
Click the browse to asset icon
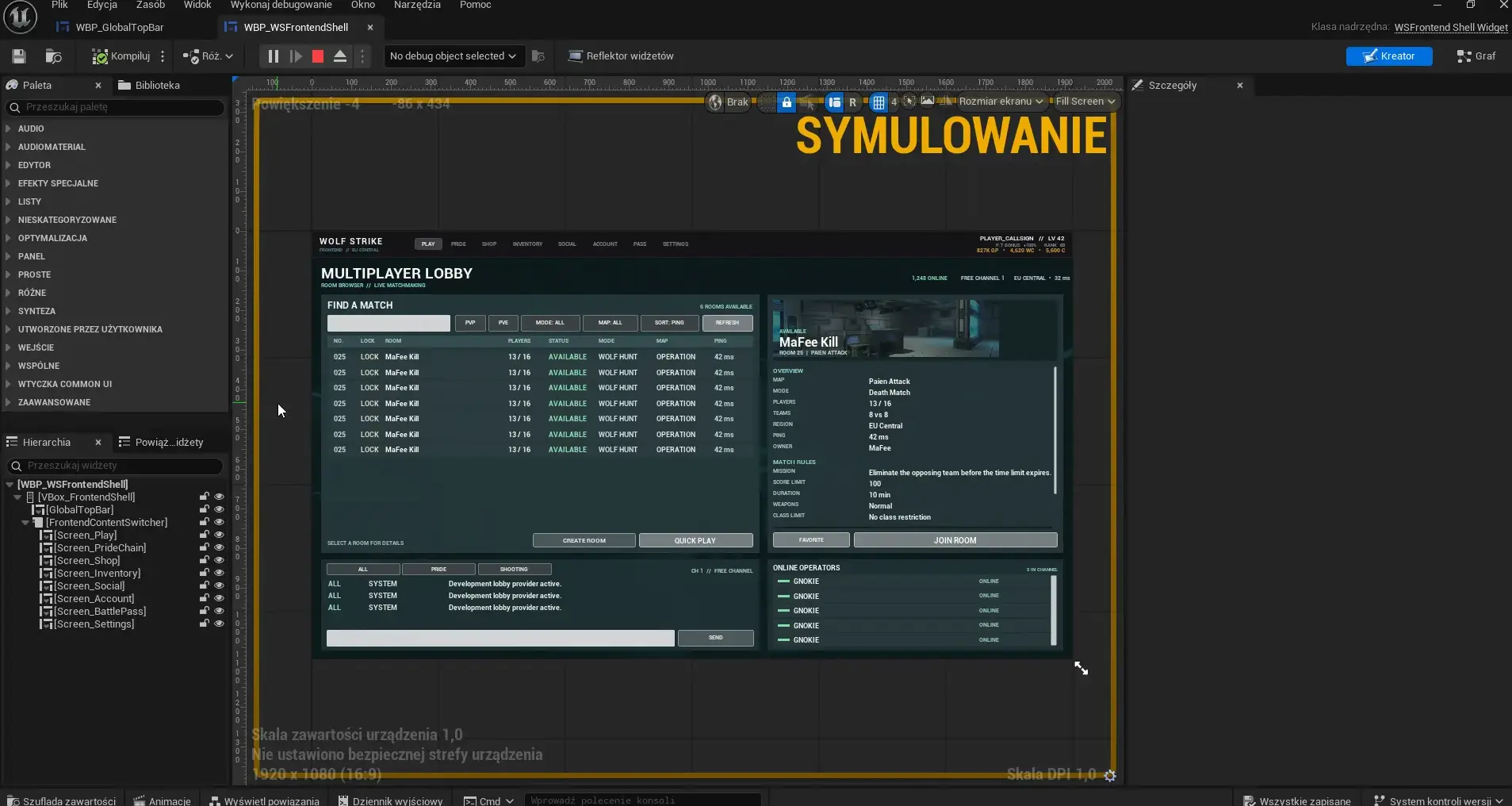tap(54, 56)
